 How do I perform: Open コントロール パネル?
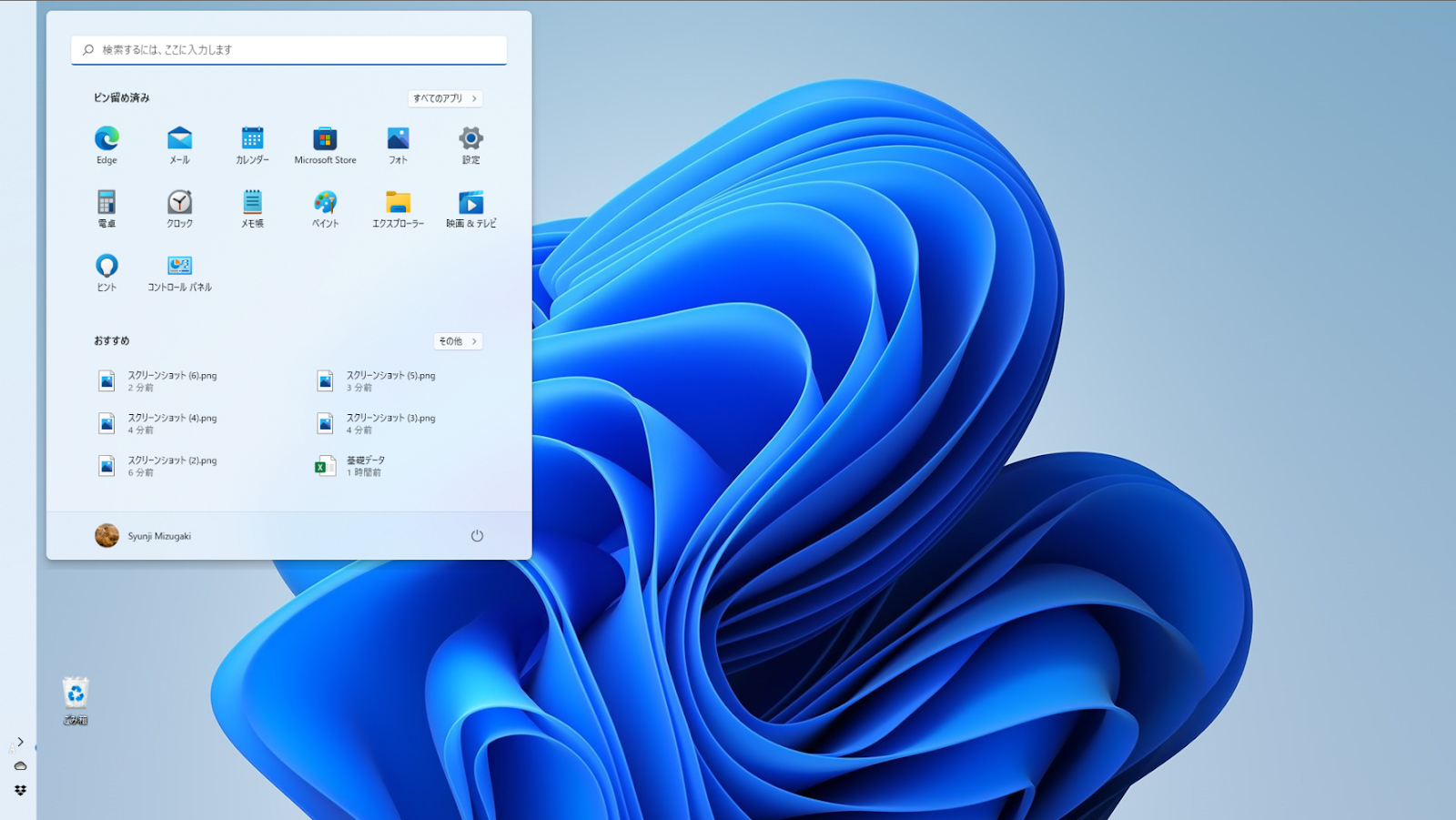[179, 272]
